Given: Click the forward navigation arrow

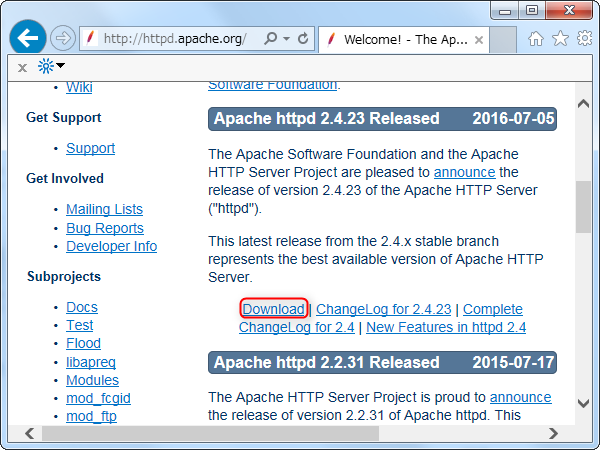Looking at the screenshot, I should (63, 38).
